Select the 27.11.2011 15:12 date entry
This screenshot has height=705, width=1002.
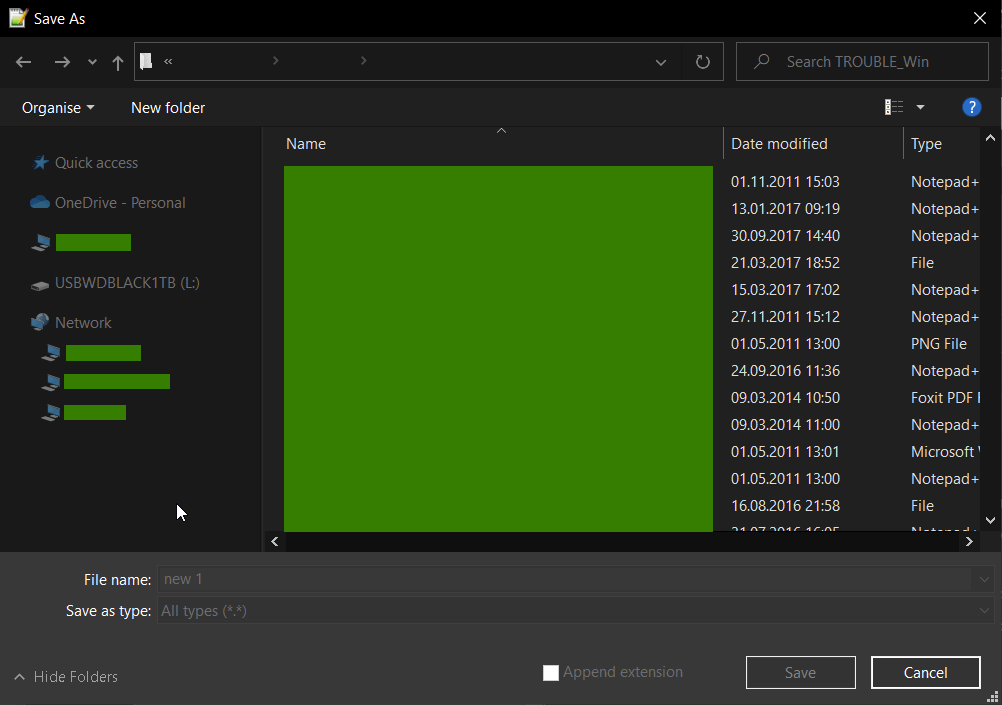[x=785, y=316]
